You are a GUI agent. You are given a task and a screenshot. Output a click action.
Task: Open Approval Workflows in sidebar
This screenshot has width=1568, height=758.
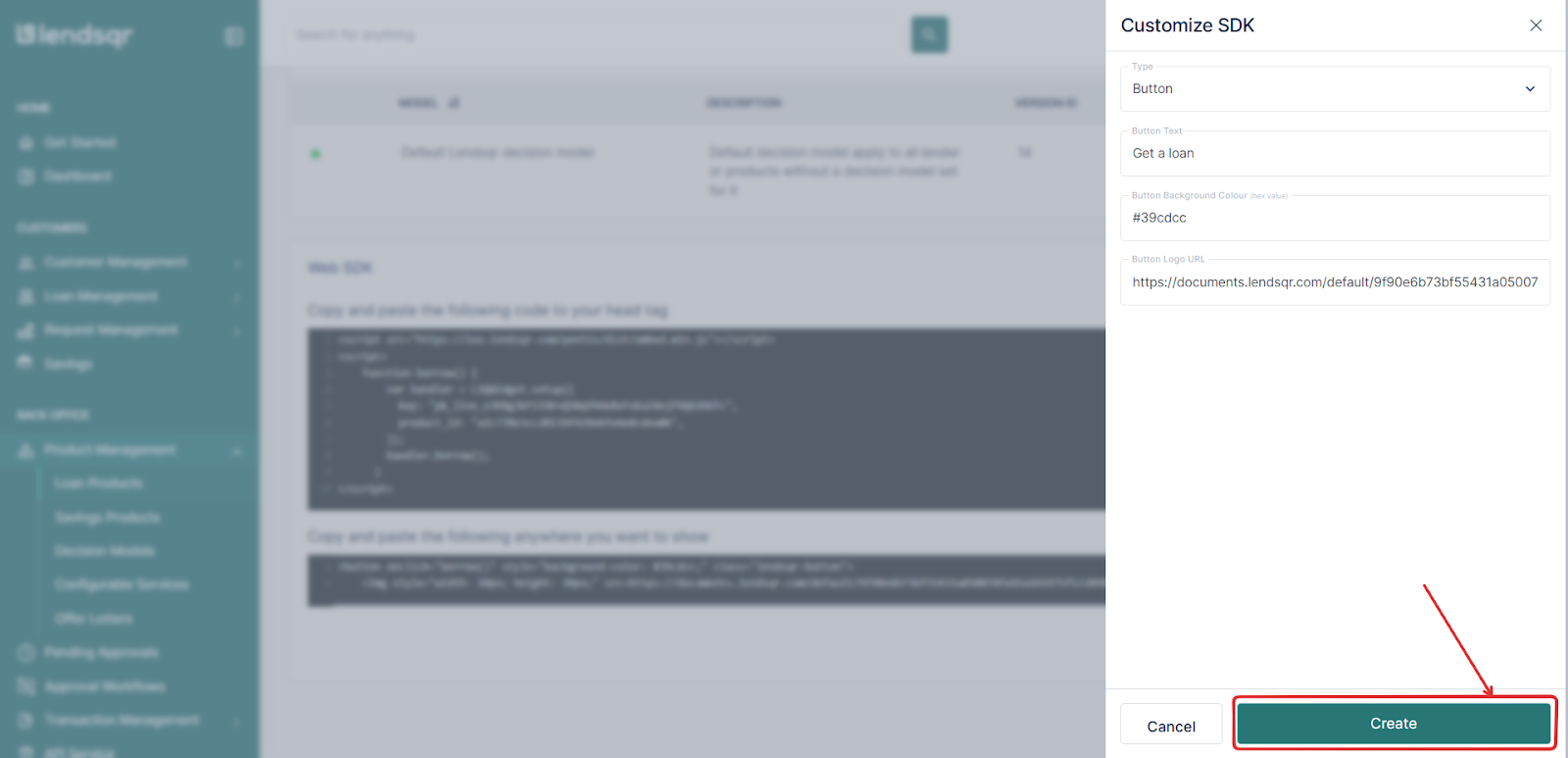tap(105, 686)
